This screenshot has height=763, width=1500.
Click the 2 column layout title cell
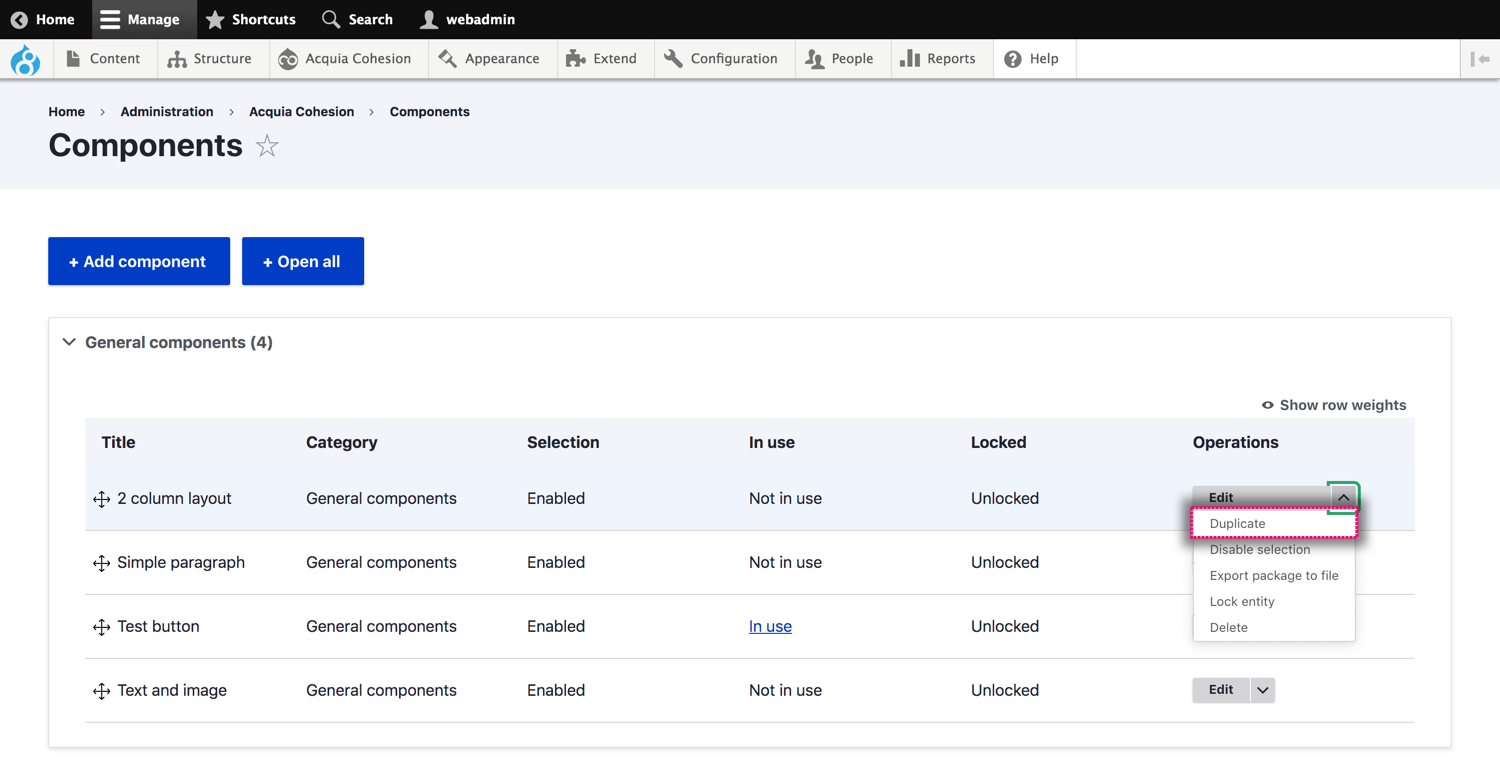point(174,499)
